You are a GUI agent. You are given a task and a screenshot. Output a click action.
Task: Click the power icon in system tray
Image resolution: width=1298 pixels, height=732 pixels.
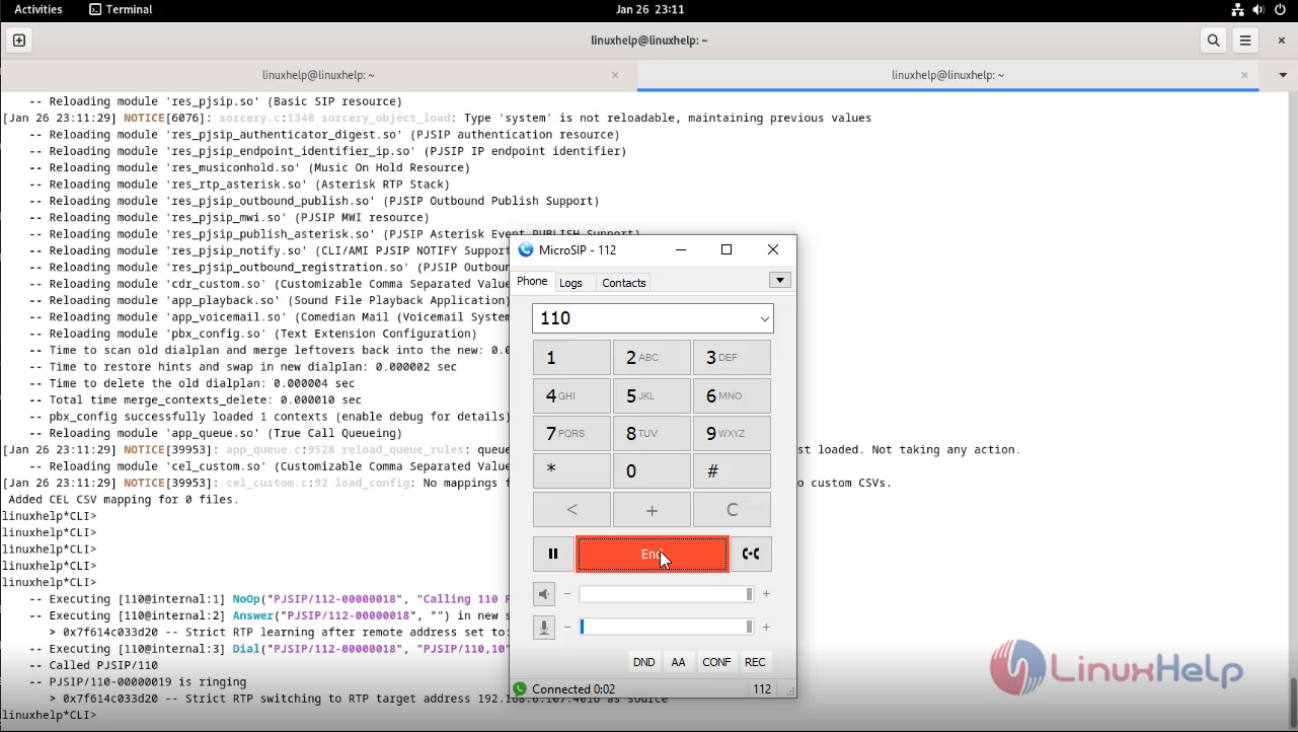pos(1280,9)
